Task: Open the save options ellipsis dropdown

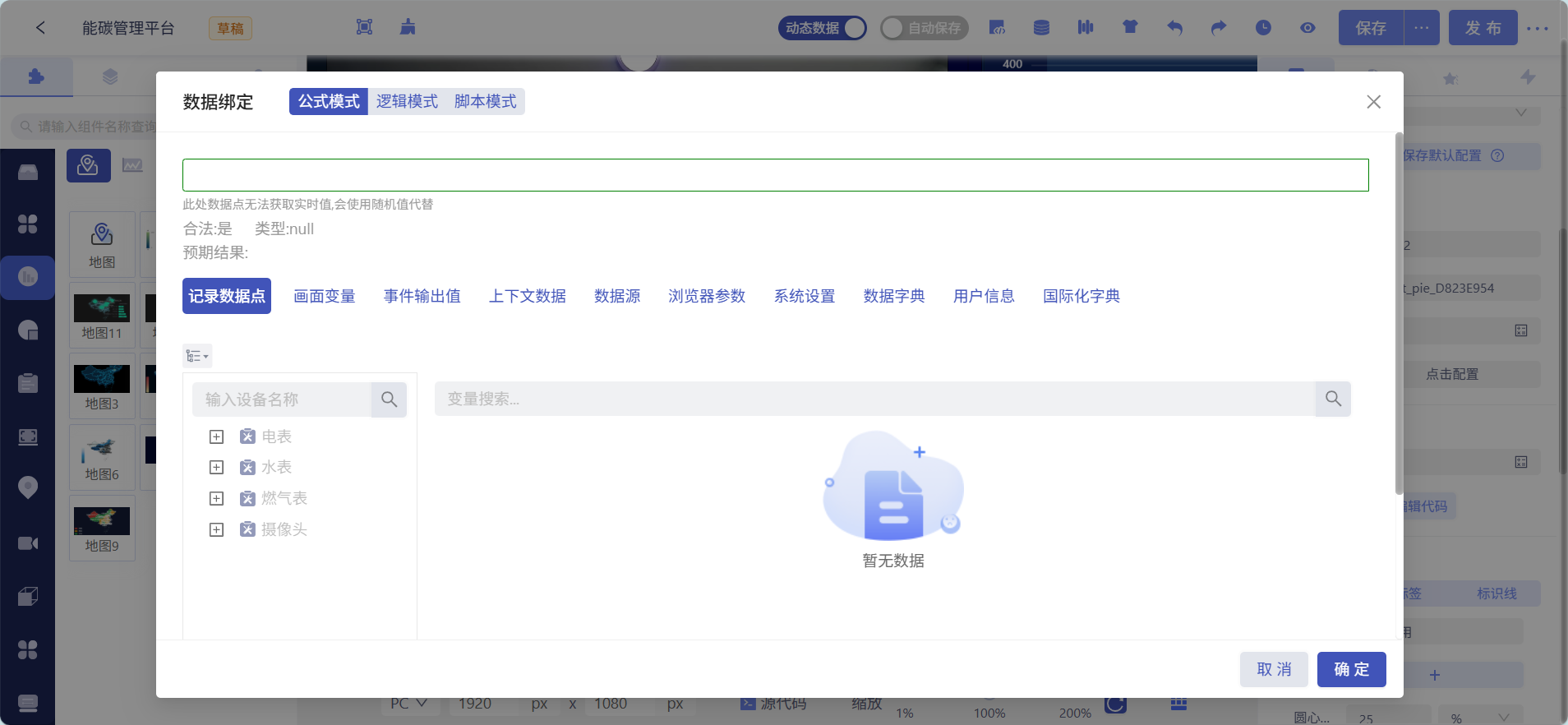Action: [x=1422, y=28]
